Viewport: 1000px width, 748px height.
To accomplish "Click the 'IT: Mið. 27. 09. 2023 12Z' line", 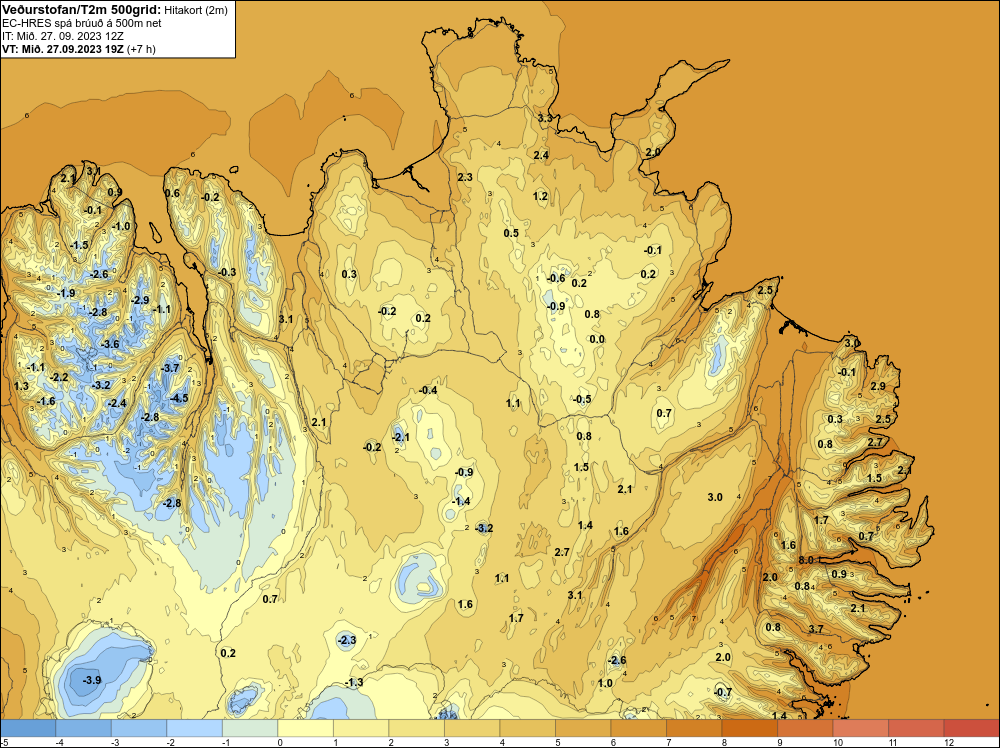I will coord(61,36).
